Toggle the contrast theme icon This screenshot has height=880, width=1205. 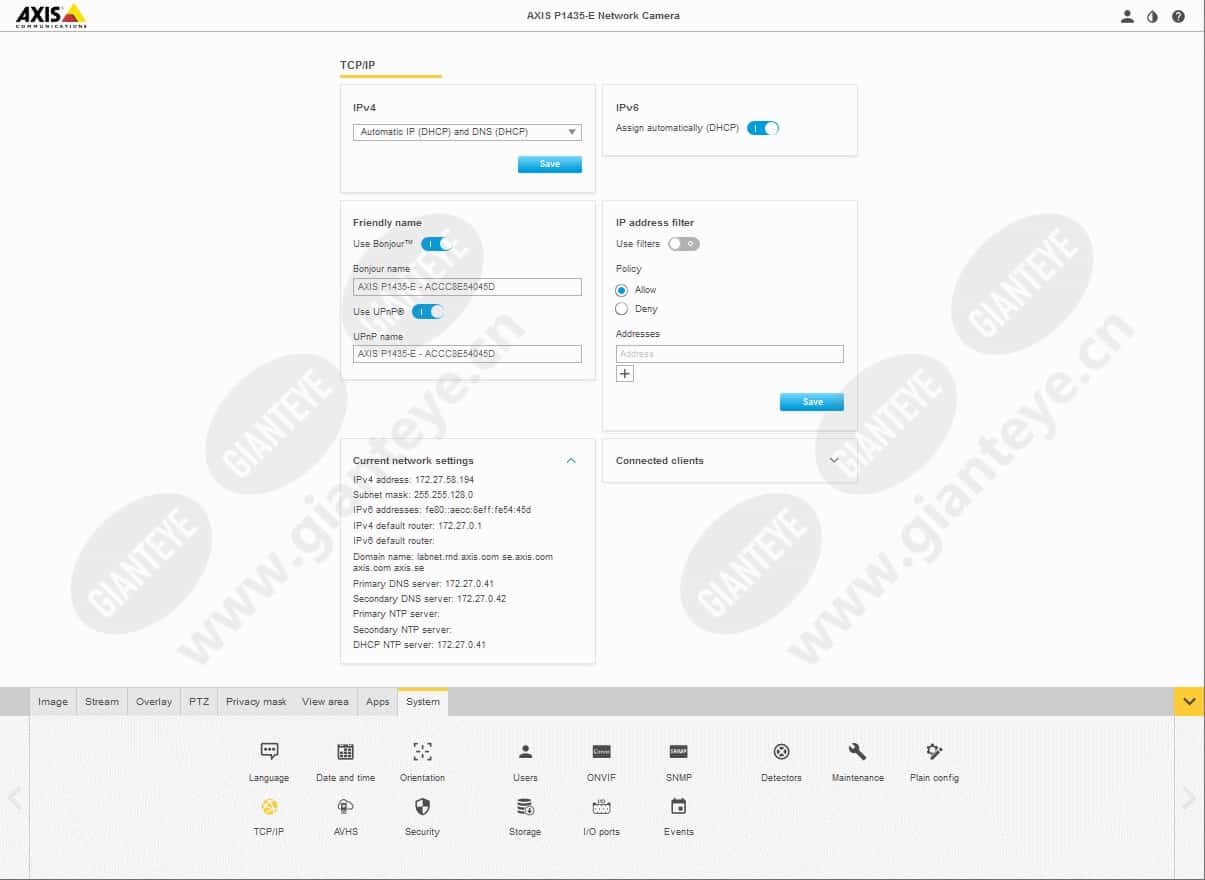coord(1152,16)
